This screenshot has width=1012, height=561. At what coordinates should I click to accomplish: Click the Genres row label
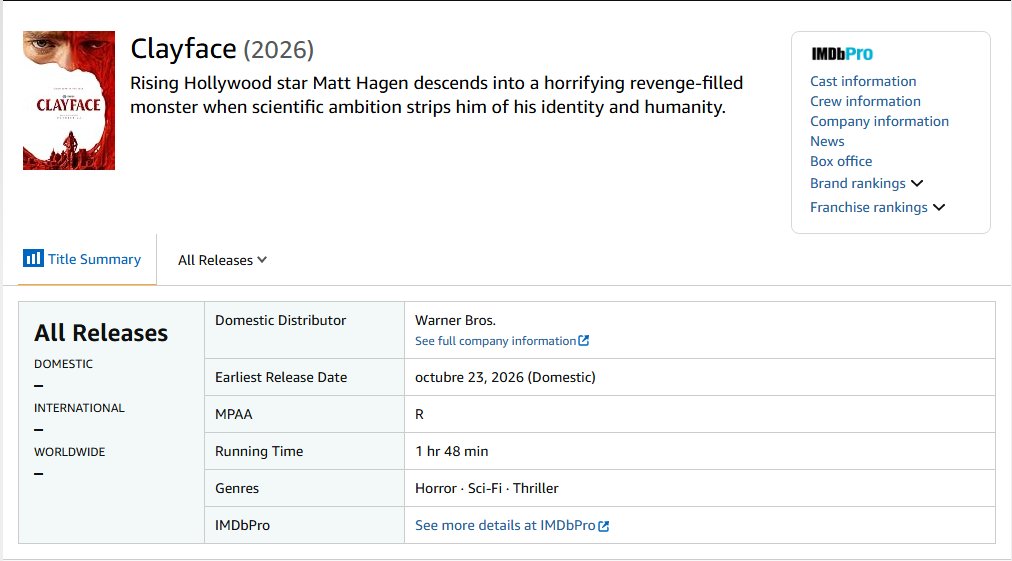[x=237, y=488]
